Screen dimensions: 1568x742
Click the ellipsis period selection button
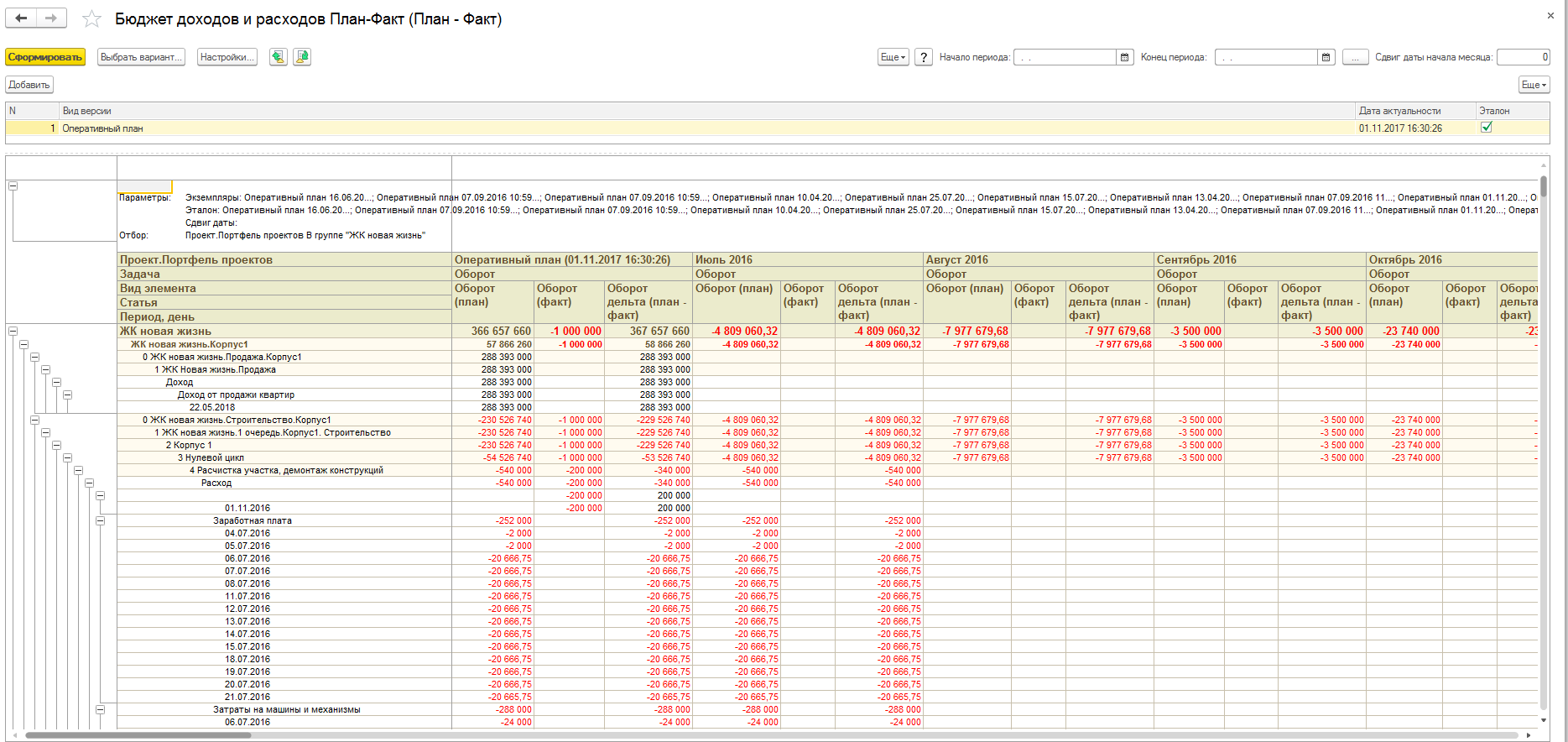1356,57
